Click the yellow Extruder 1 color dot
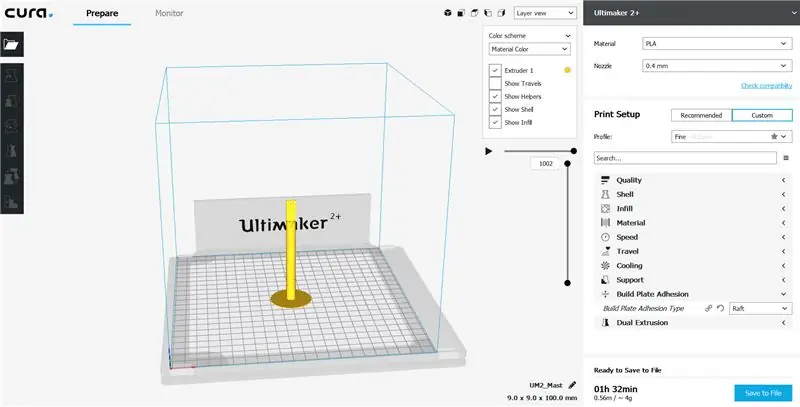The height and width of the screenshot is (407, 800). click(x=567, y=70)
